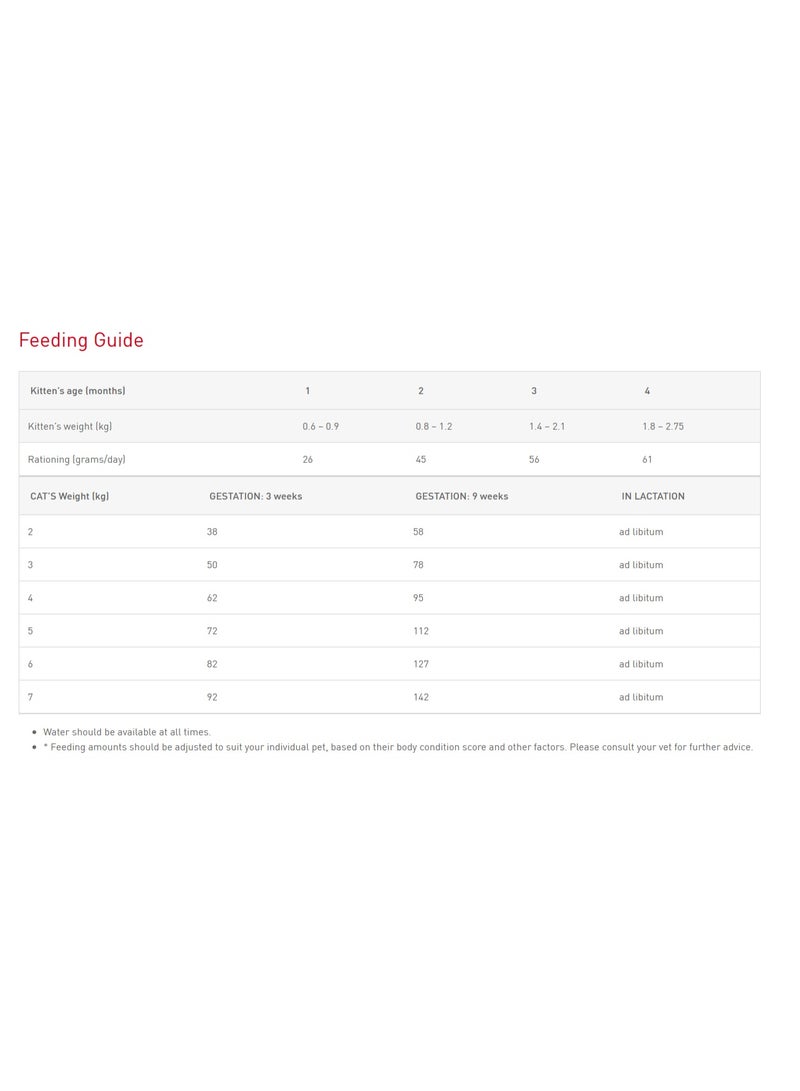Image resolution: width=800 pixels, height=1091 pixels.
Task: Select the "IN LACTATION" column header
Action: point(653,496)
